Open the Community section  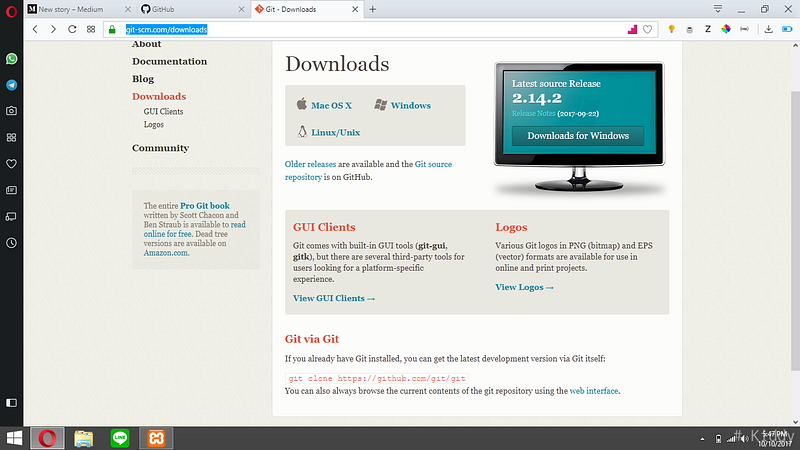pyautogui.click(x=160, y=148)
